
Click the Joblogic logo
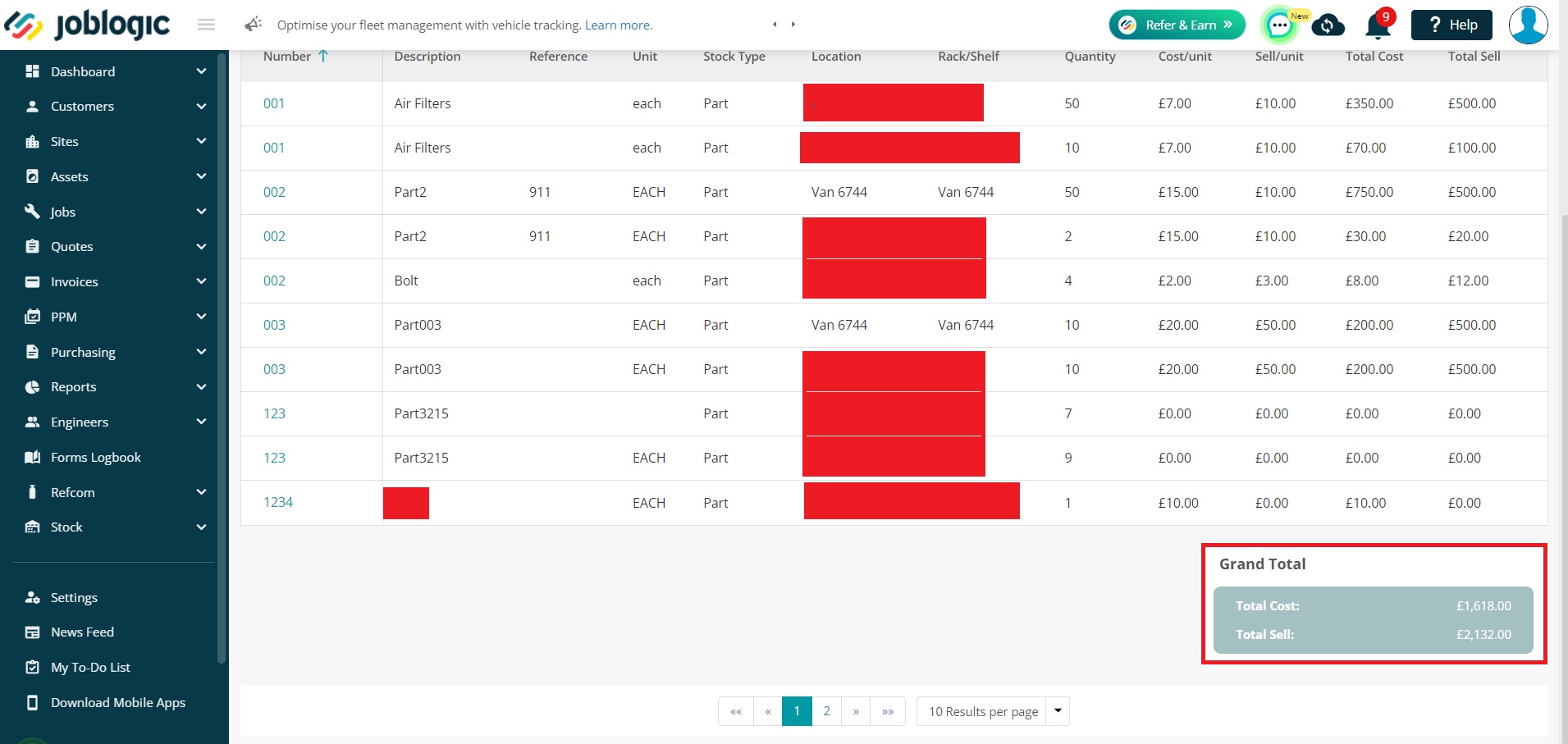(87, 25)
